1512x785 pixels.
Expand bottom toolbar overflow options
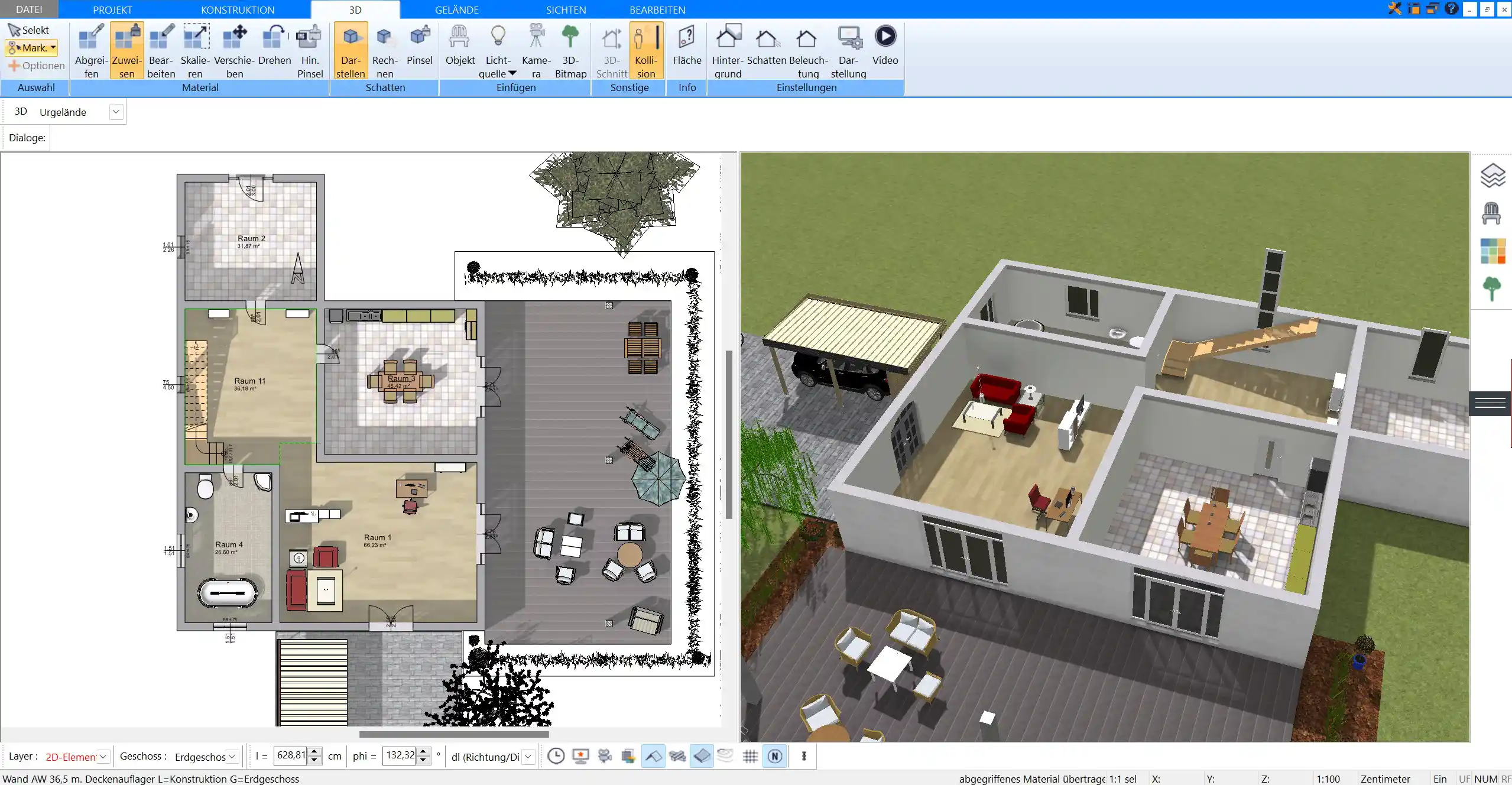(803, 756)
